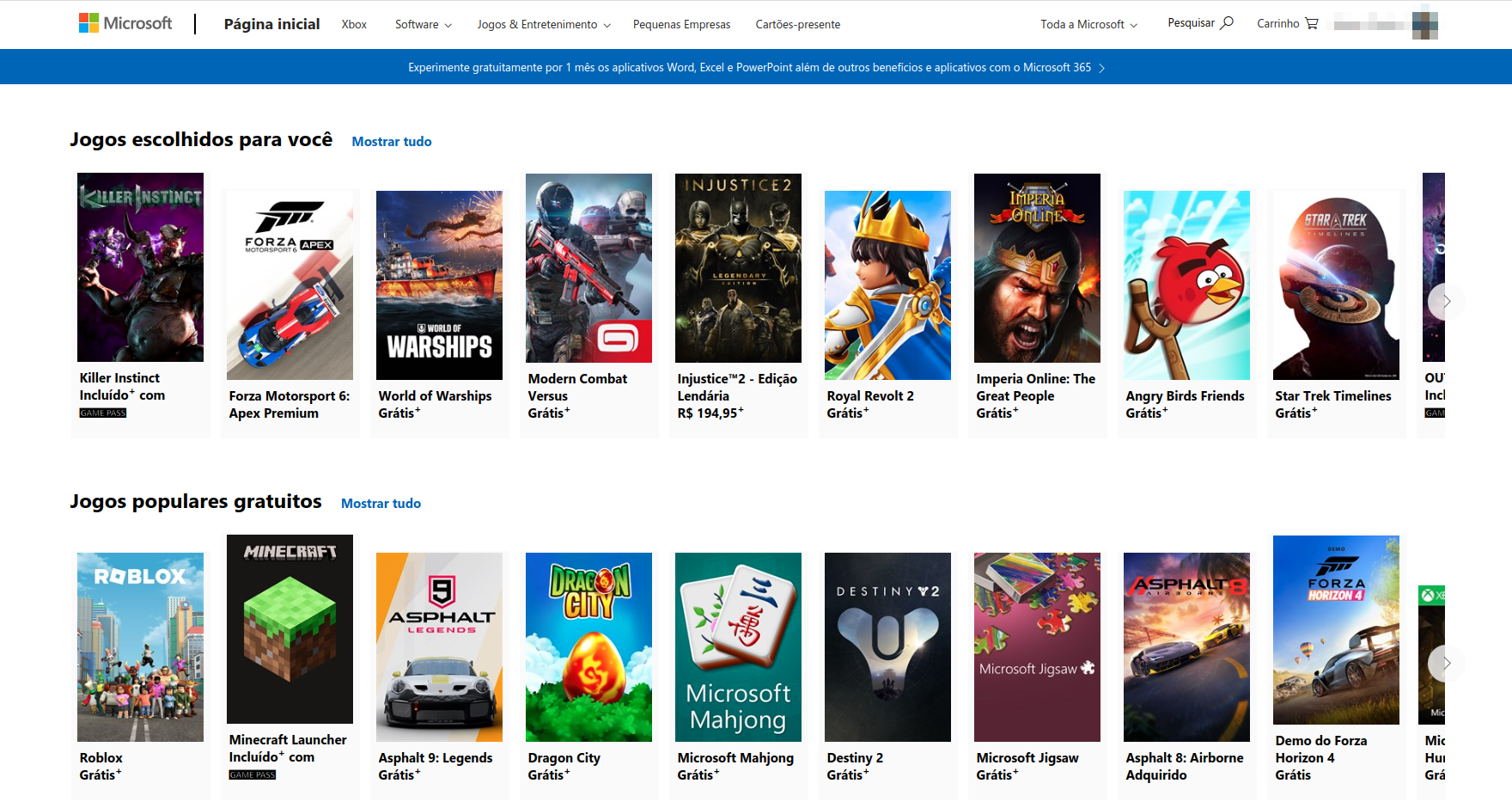Advance free games carousel with right arrow
Image resolution: width=1512 pixels, height=808 pixels.
[x=1446, y=663]
